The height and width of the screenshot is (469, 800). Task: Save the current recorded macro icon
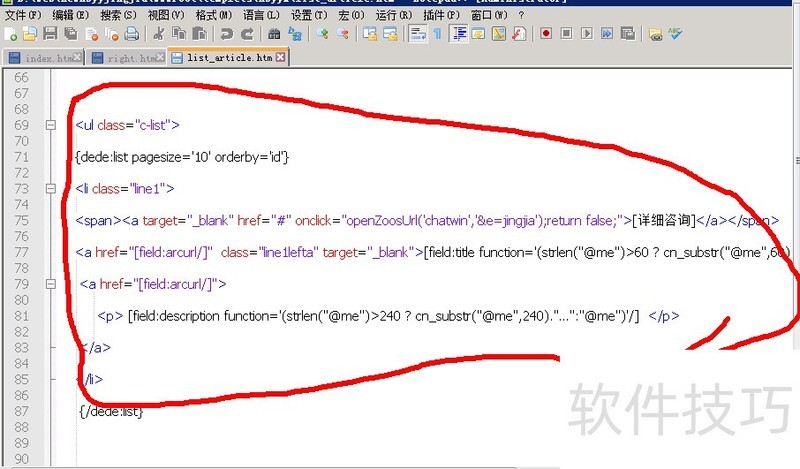pos(628,34)
